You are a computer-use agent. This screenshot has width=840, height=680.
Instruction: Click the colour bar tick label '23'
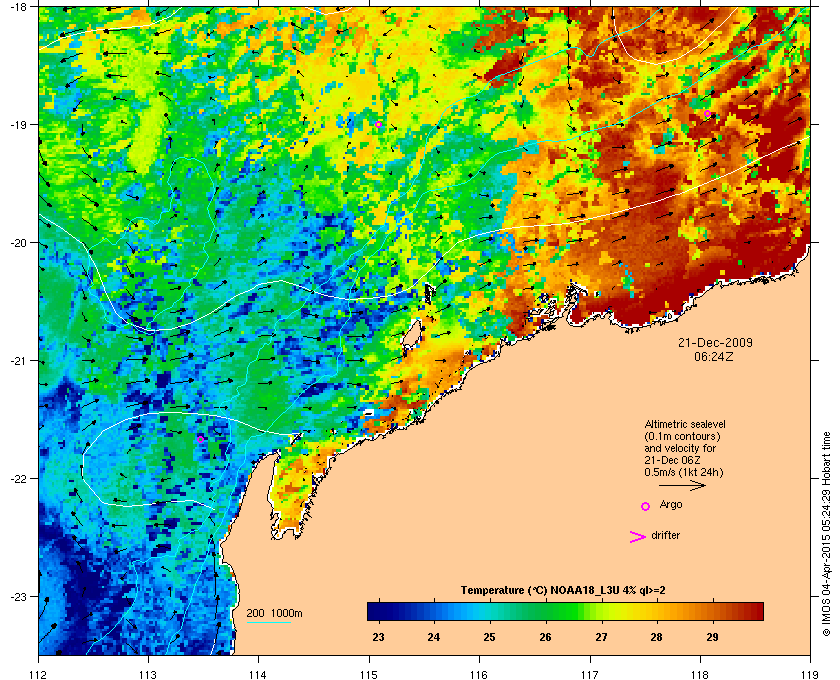point(378,637)
